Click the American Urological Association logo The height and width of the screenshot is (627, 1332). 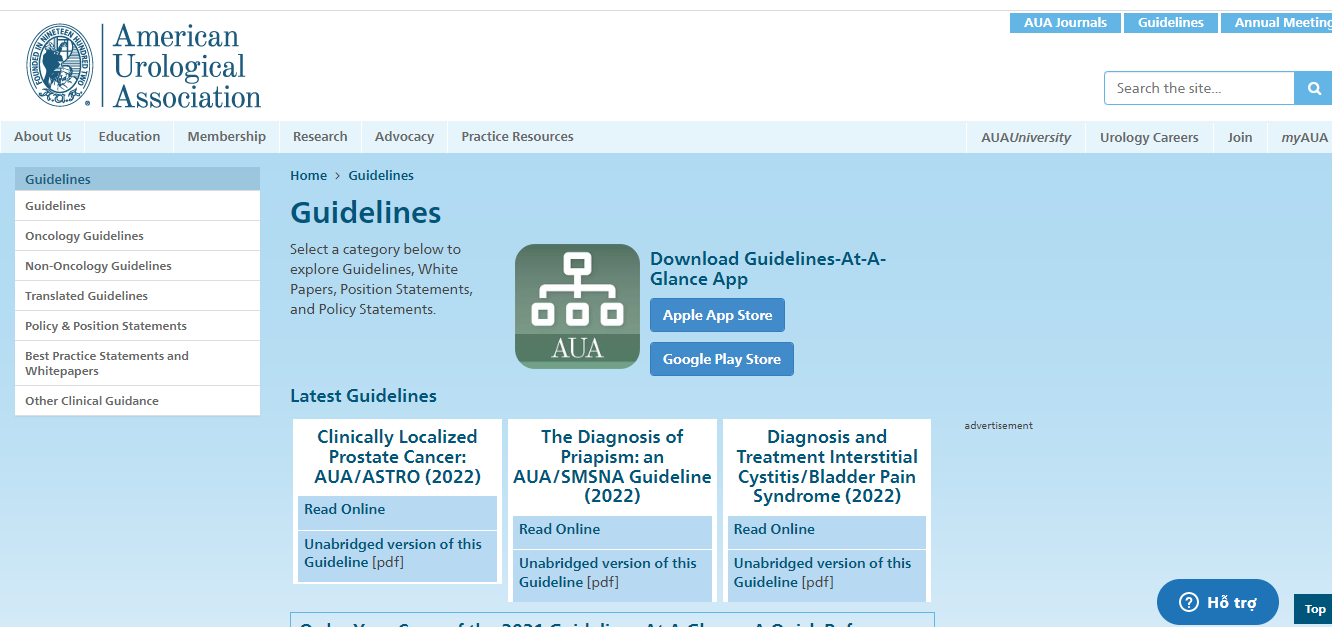tap(143, 66)
